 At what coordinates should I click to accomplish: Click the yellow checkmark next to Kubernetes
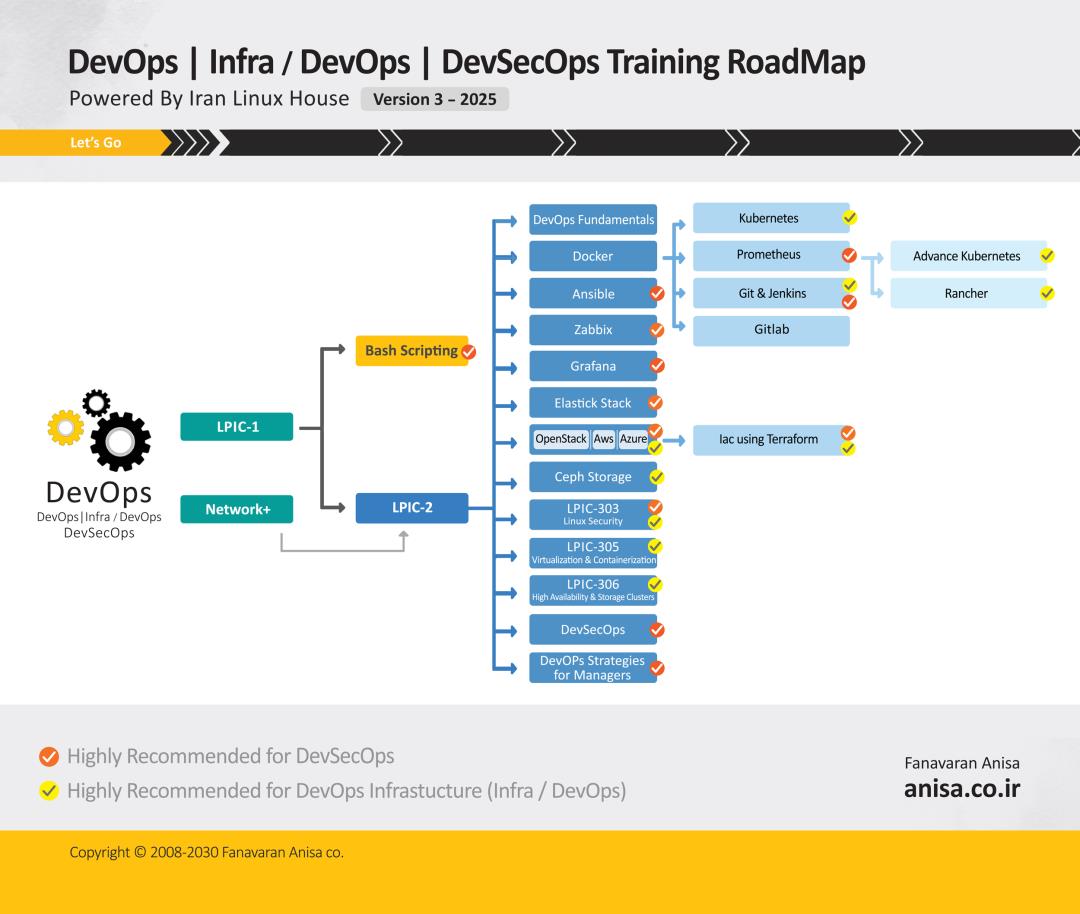point(849,217)
